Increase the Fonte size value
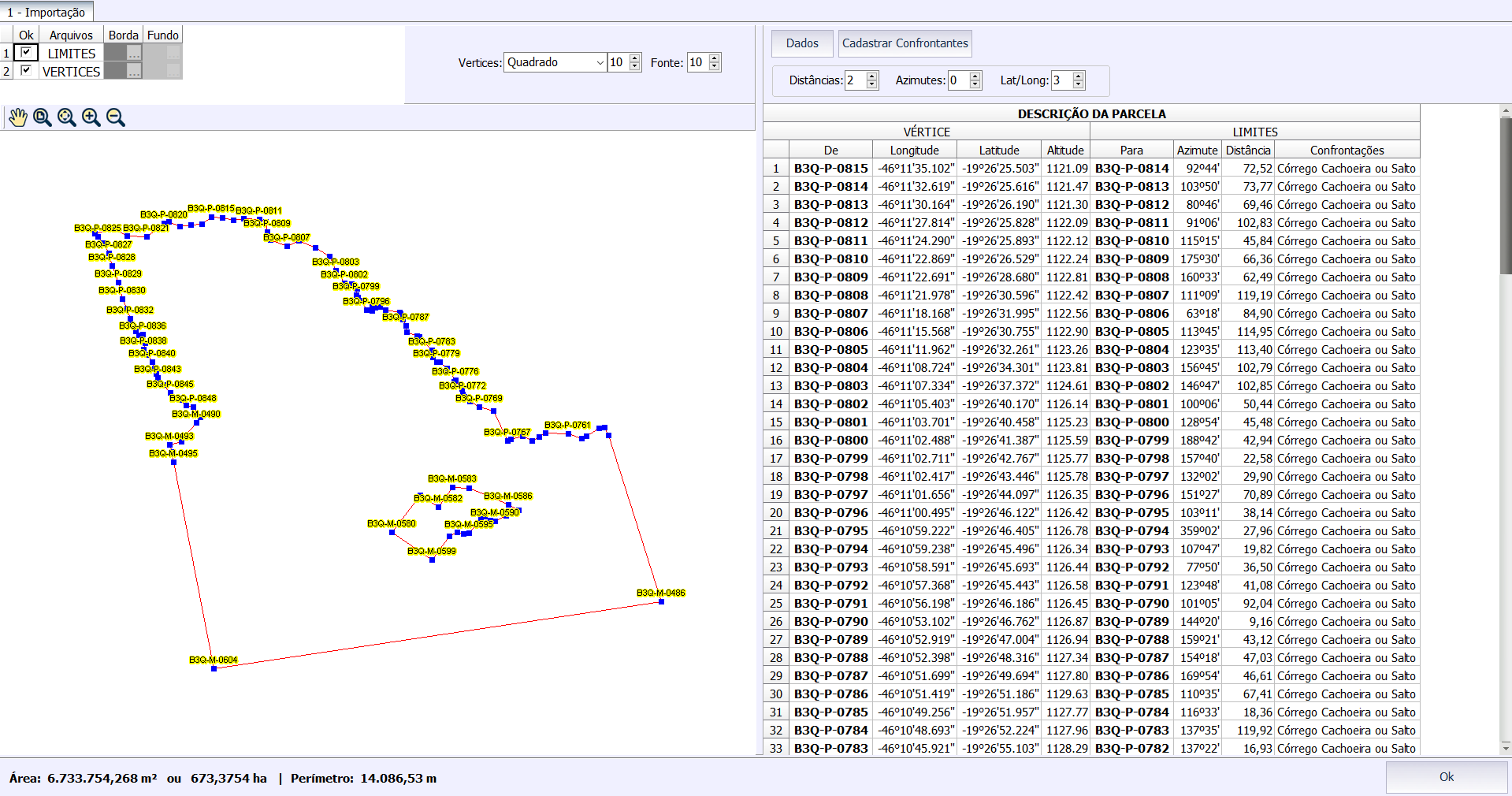Viewport: 1512px width, 796px height. tap(714, 58)
